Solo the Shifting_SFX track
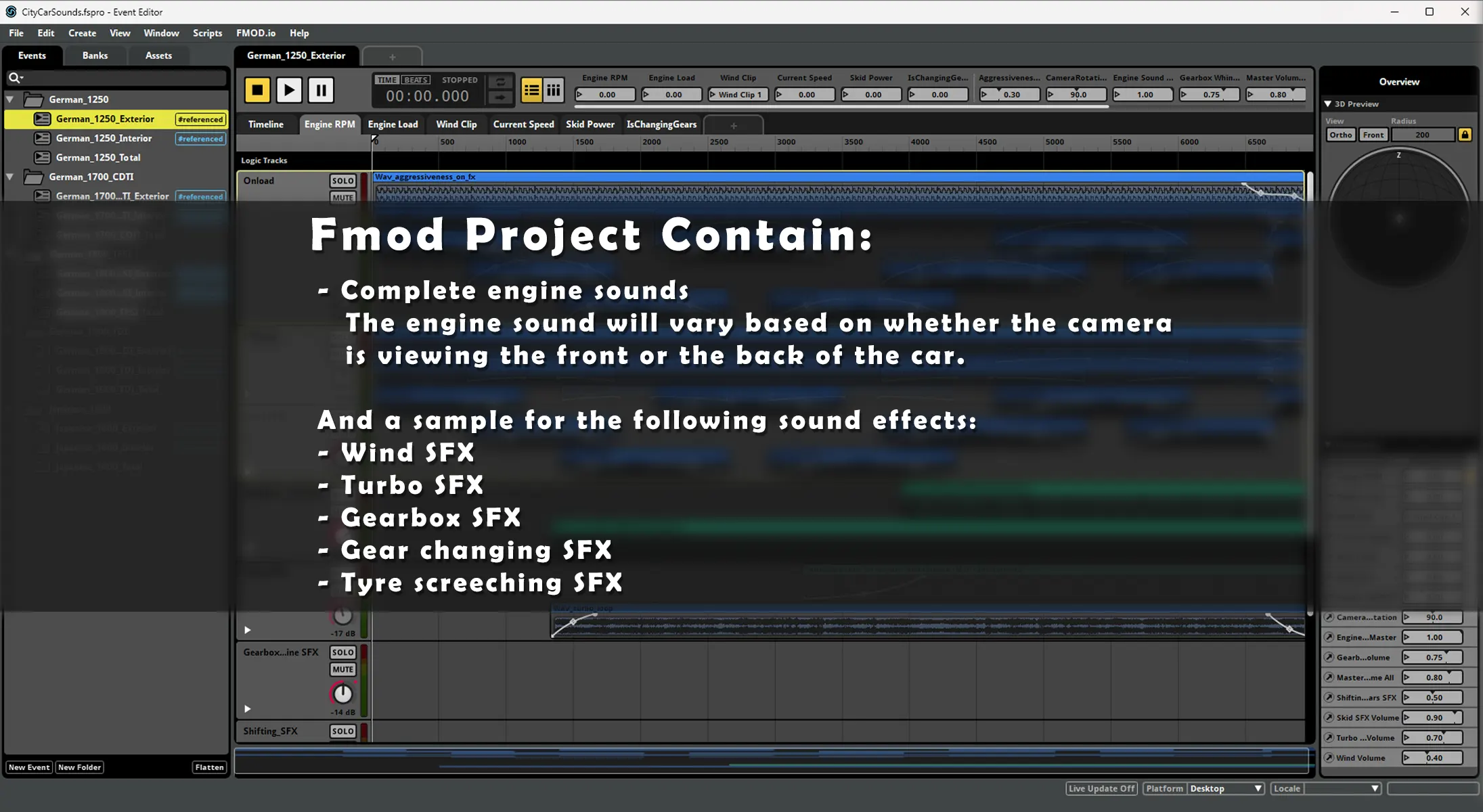Image resolution: width=1483 pixels, height=812 pixels. [x=342, y=731]
